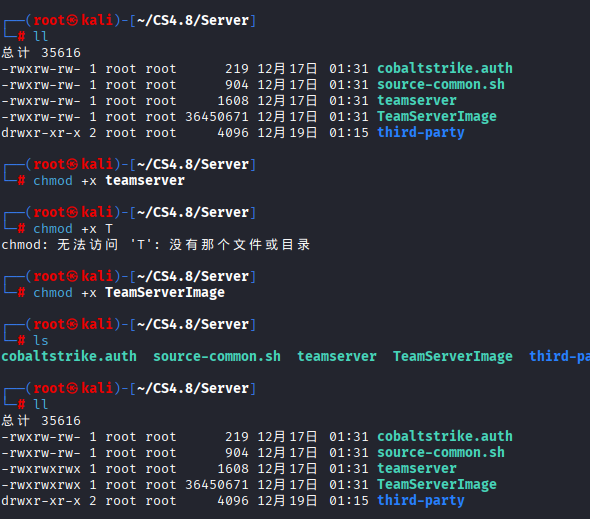The width and height of the screenshot is (590, 519).
Task: Click the last '总计 35616' line
Action: click(x=41, y=421)
